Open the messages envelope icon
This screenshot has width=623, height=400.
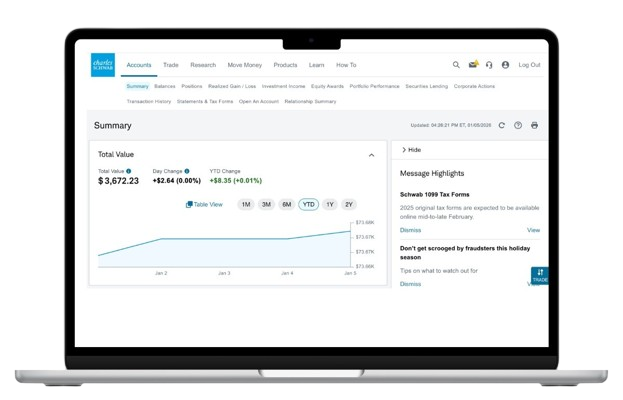click(473, 65)
